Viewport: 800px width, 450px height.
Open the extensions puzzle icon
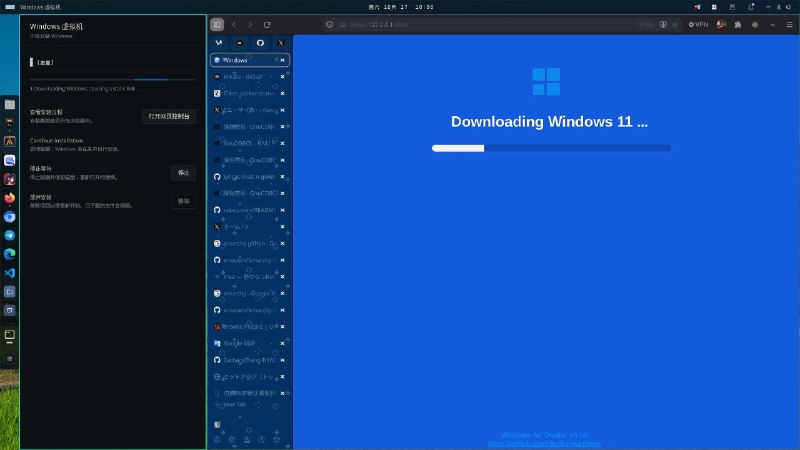click(738, 24)
